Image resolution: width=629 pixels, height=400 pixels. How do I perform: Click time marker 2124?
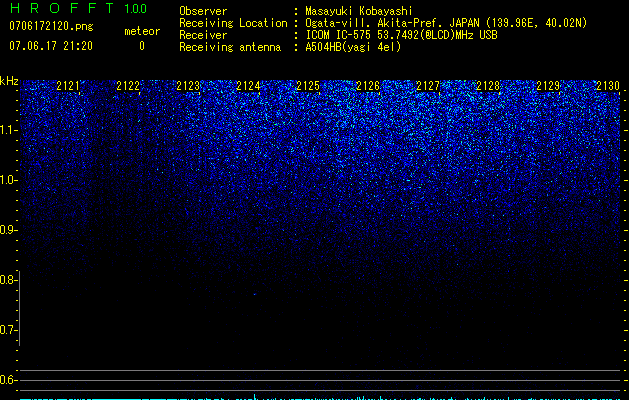click(x=248, y=86)
